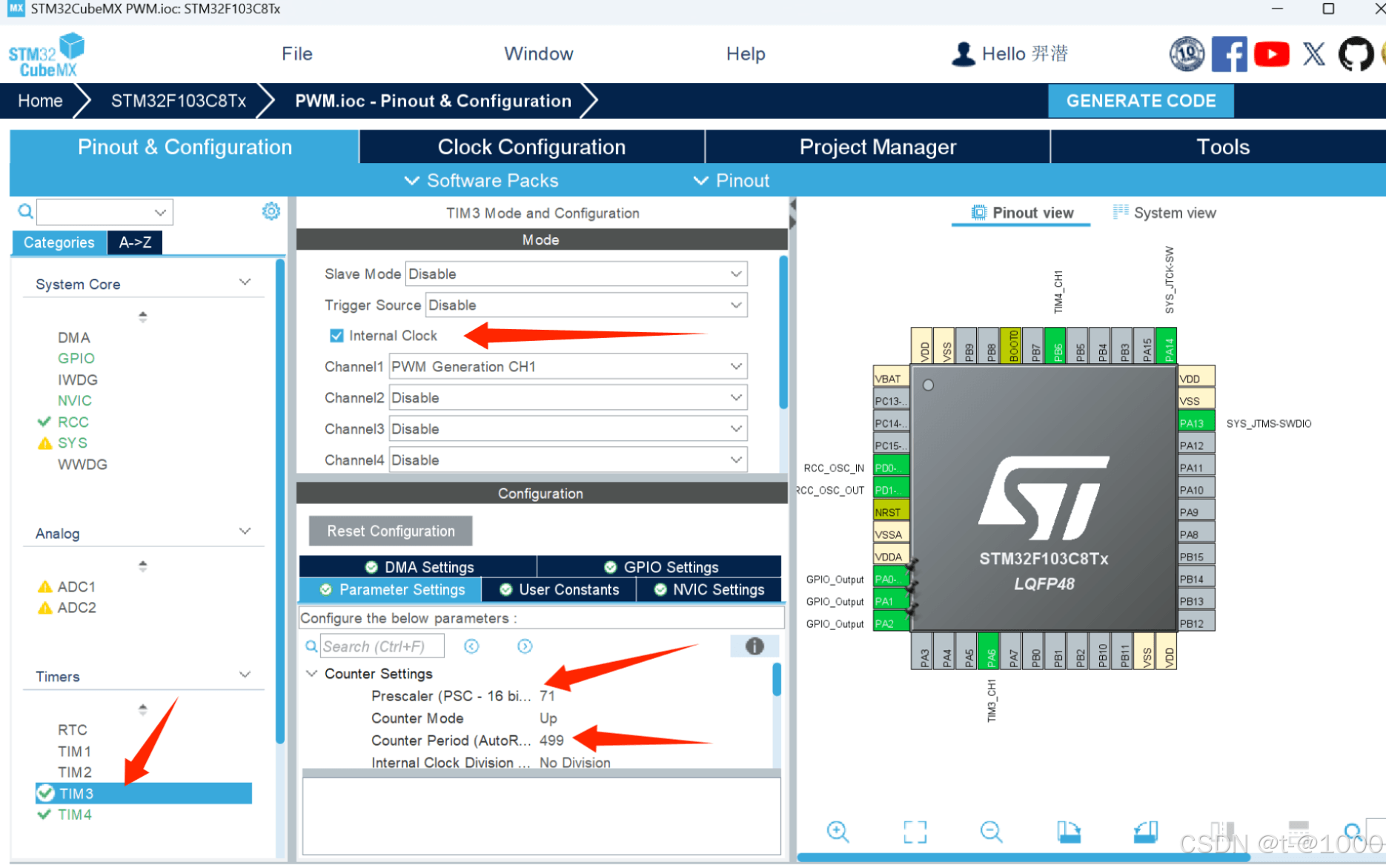Expand the Pinout menu
This screenshot has width=1386, height=868.
(732, 180)
